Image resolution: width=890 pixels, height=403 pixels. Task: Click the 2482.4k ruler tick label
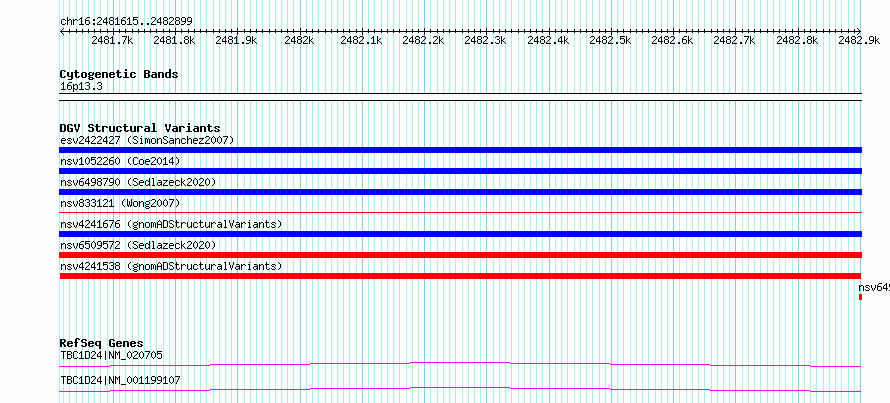coord(548,40)
